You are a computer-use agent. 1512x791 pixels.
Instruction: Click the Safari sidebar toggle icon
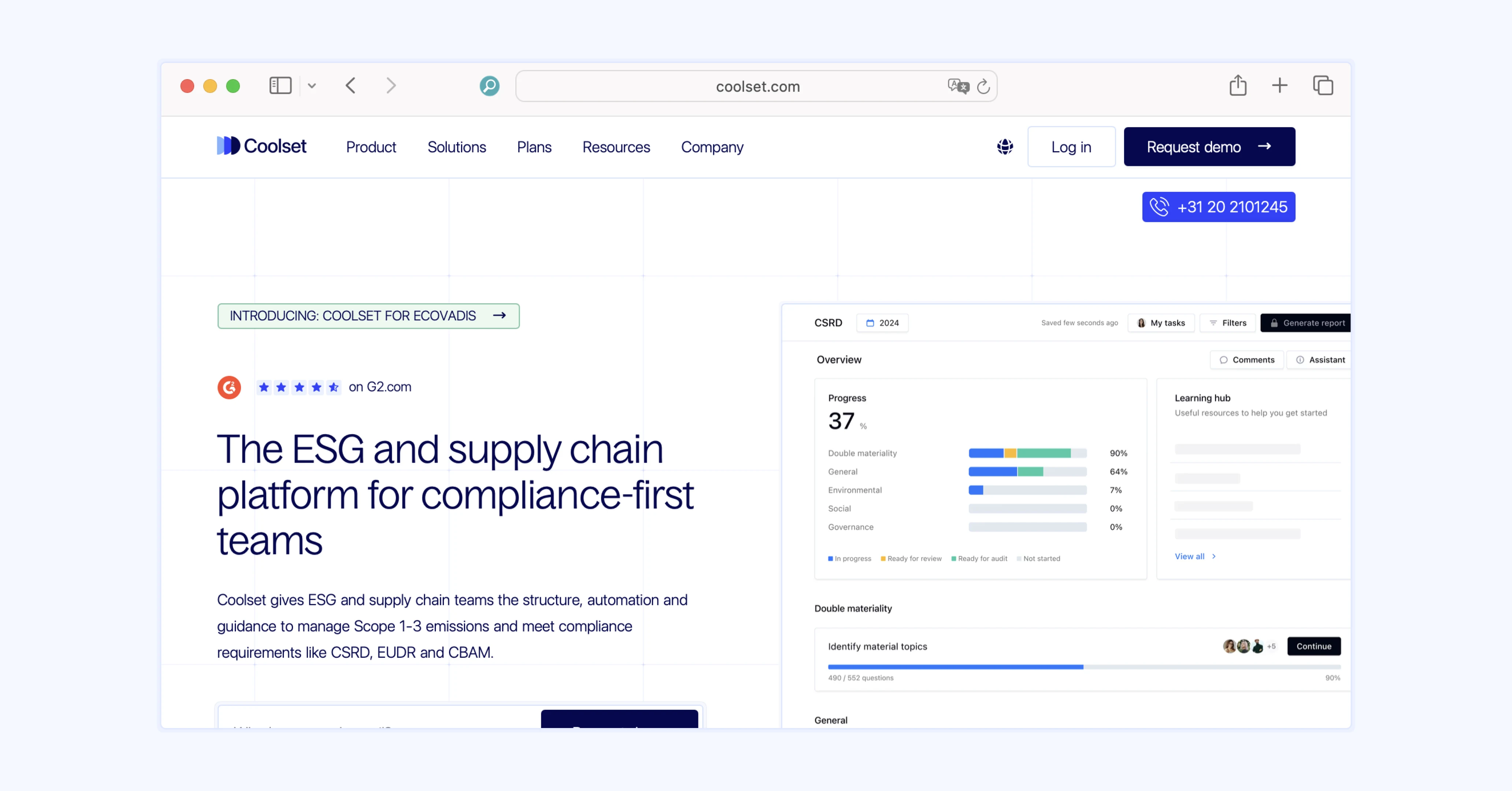click(x=280, y=86)
